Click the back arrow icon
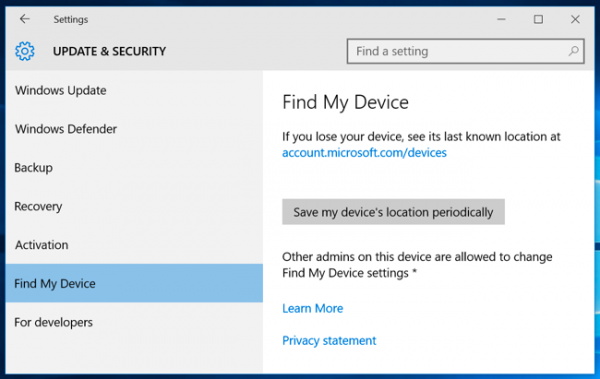This screenshot has width=600, height=379. pos(24,19)
